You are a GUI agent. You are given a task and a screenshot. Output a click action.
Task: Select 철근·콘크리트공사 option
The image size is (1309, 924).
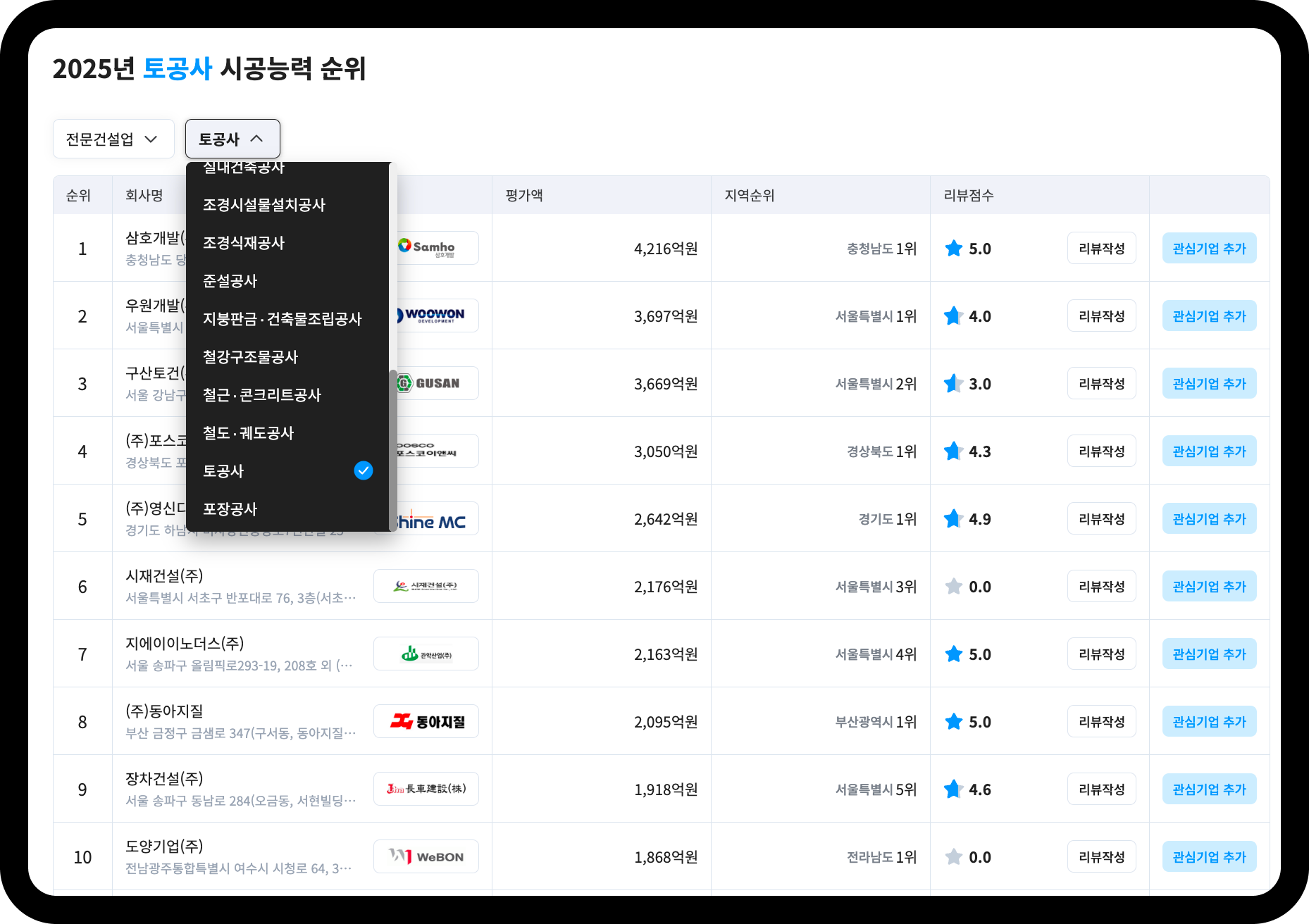pyautogui.click(x=287, y=395)
